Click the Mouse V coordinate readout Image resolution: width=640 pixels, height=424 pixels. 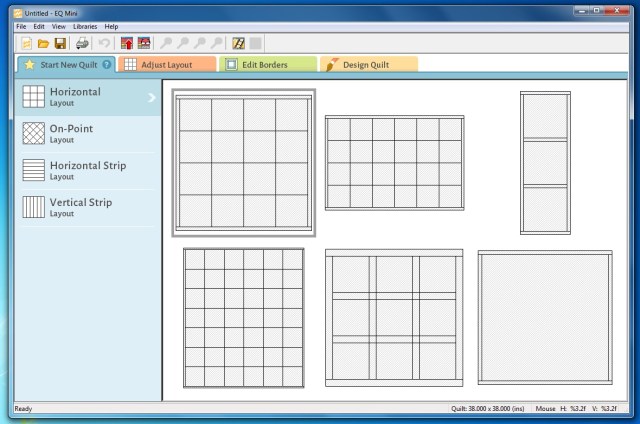pos(604,408)
